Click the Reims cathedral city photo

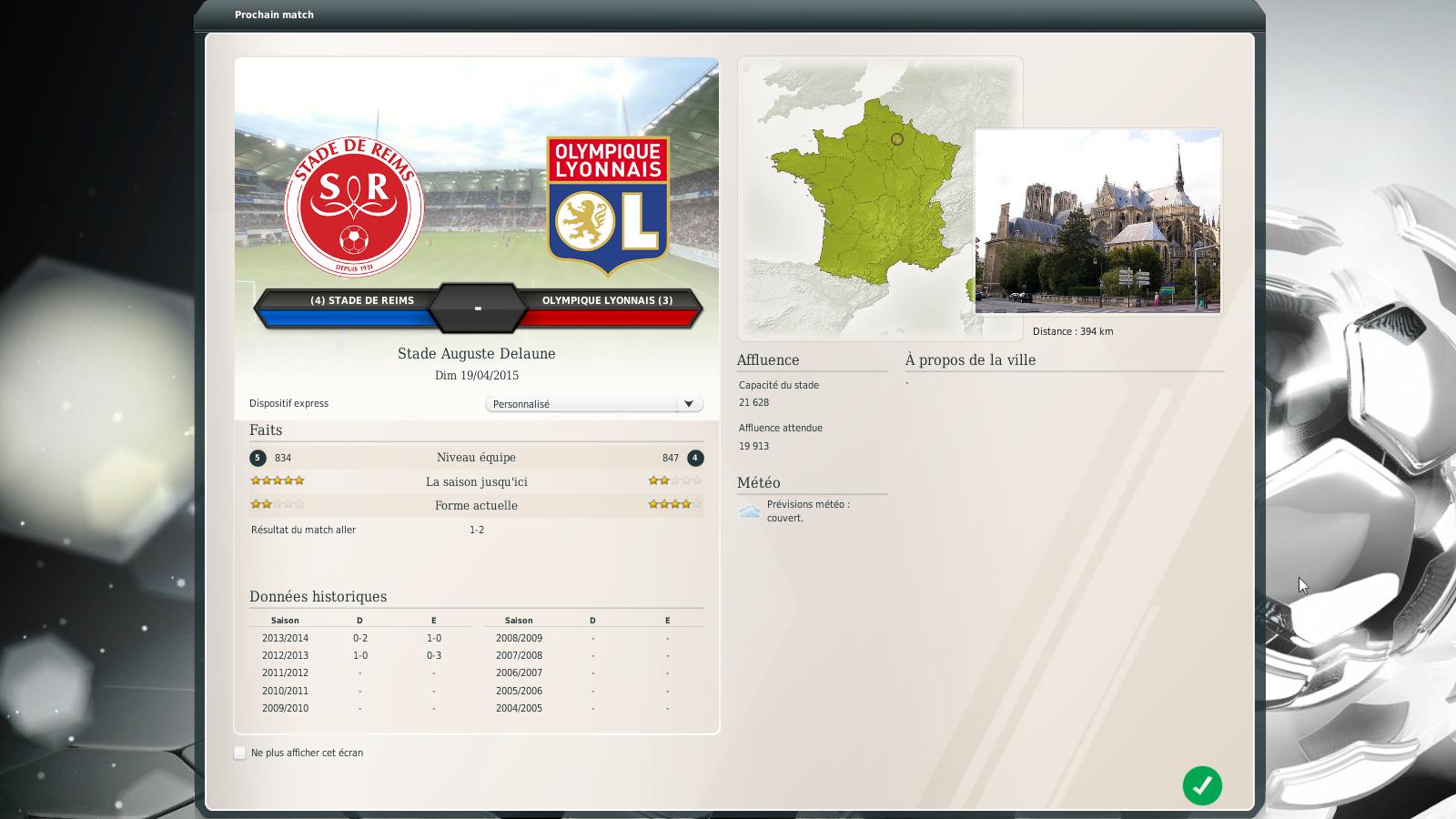click(x=1097, y=221)
